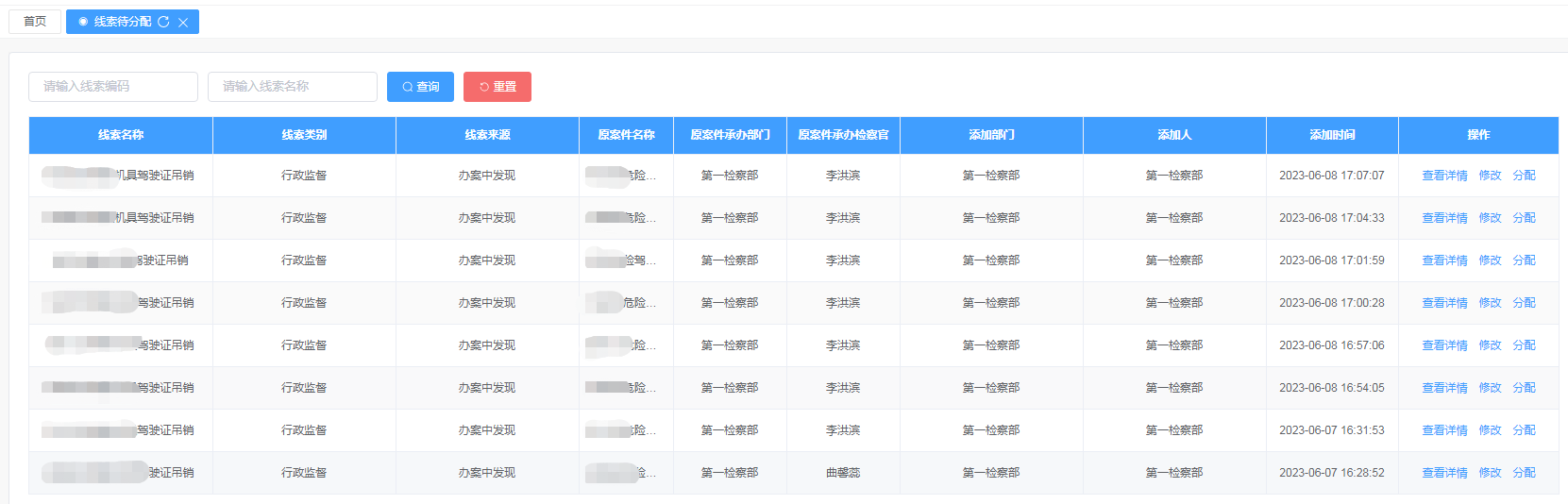1568x504 pixels.
Task: Assign the 16:54:05 record using 分配
Action: pos(1524,388)
